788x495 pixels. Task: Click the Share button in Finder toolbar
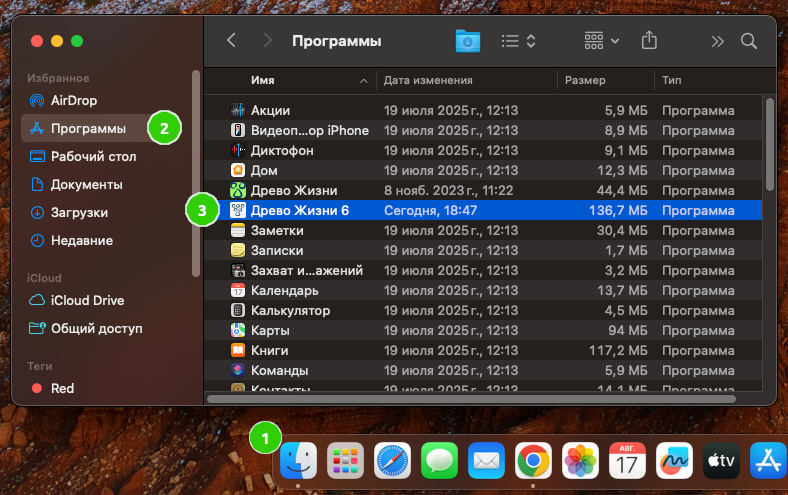(x=650, y=41)
